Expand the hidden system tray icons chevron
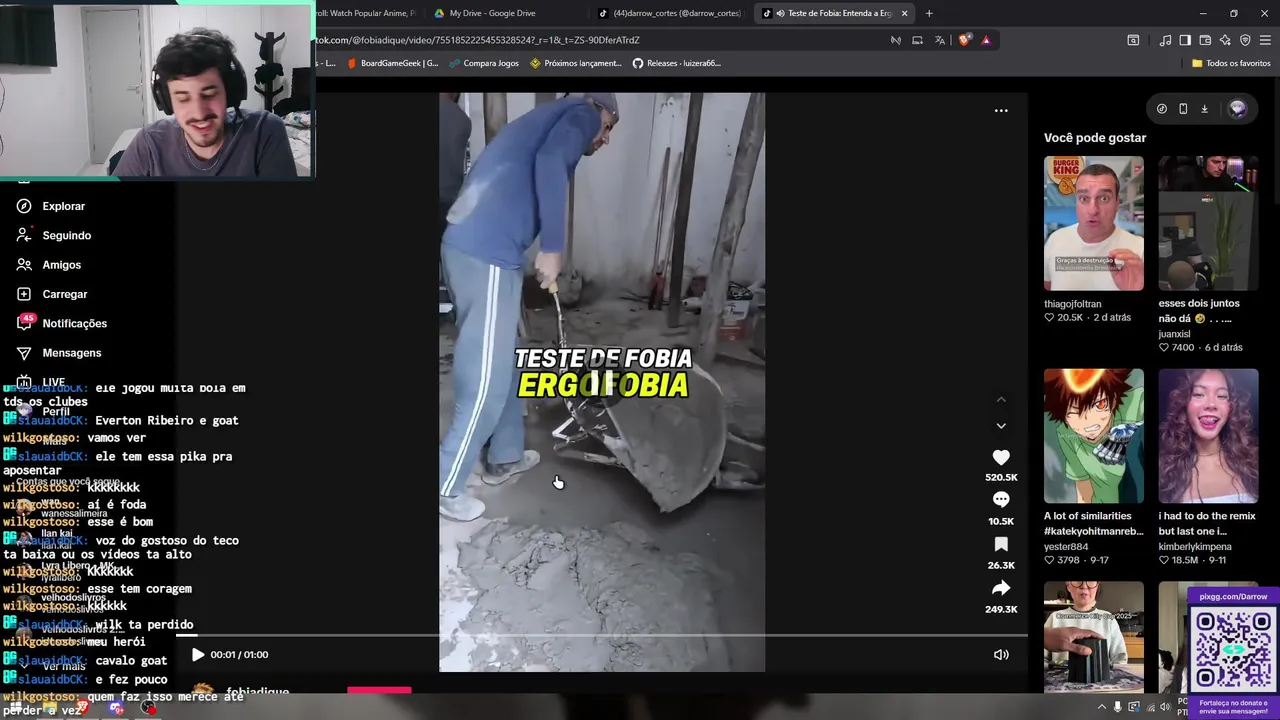The width and height of the screenshot is (1280, 720). 1102,707
